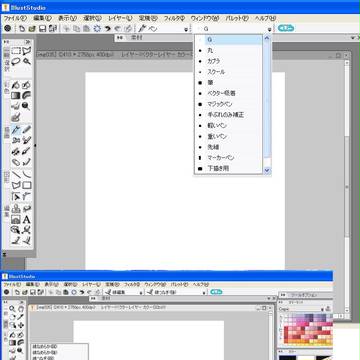This screenshot has height=360, width=360.
Task: Click the save all icon in upper toolbar
Action: tap(53, 29)
